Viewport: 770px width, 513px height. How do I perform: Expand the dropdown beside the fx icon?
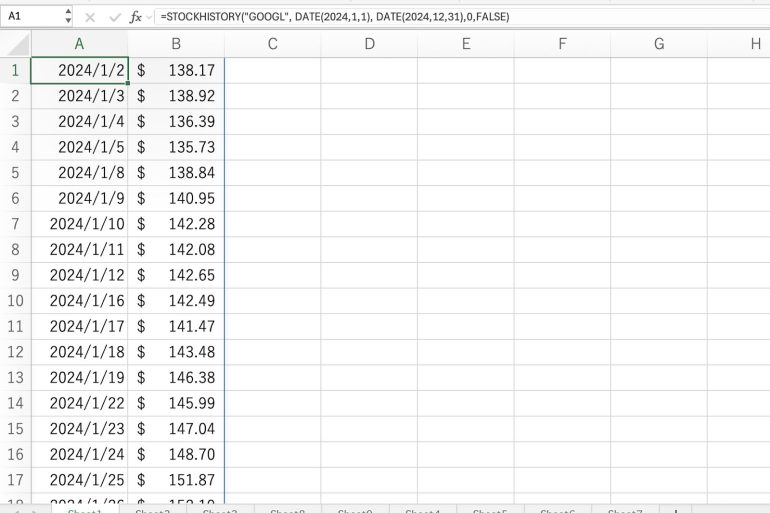point(149,18)
